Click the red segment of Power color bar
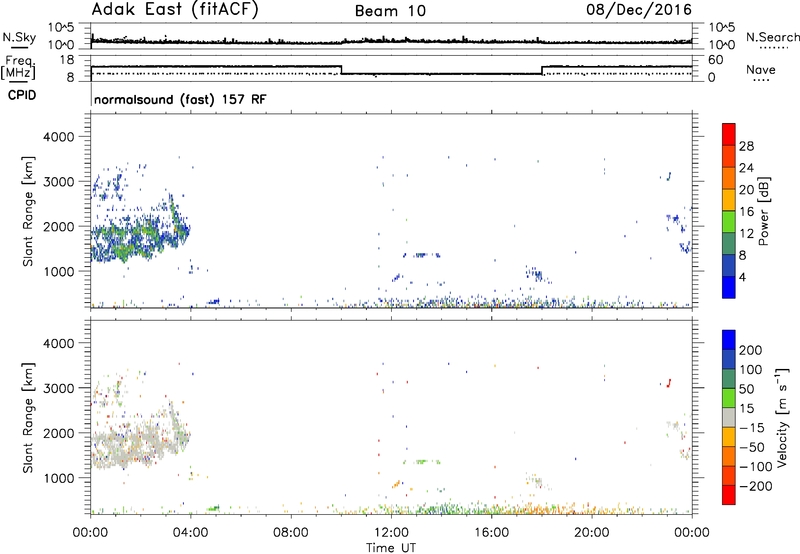Image resolution: width=800 pixels, height=554 pixels. [x=729, y=134]
